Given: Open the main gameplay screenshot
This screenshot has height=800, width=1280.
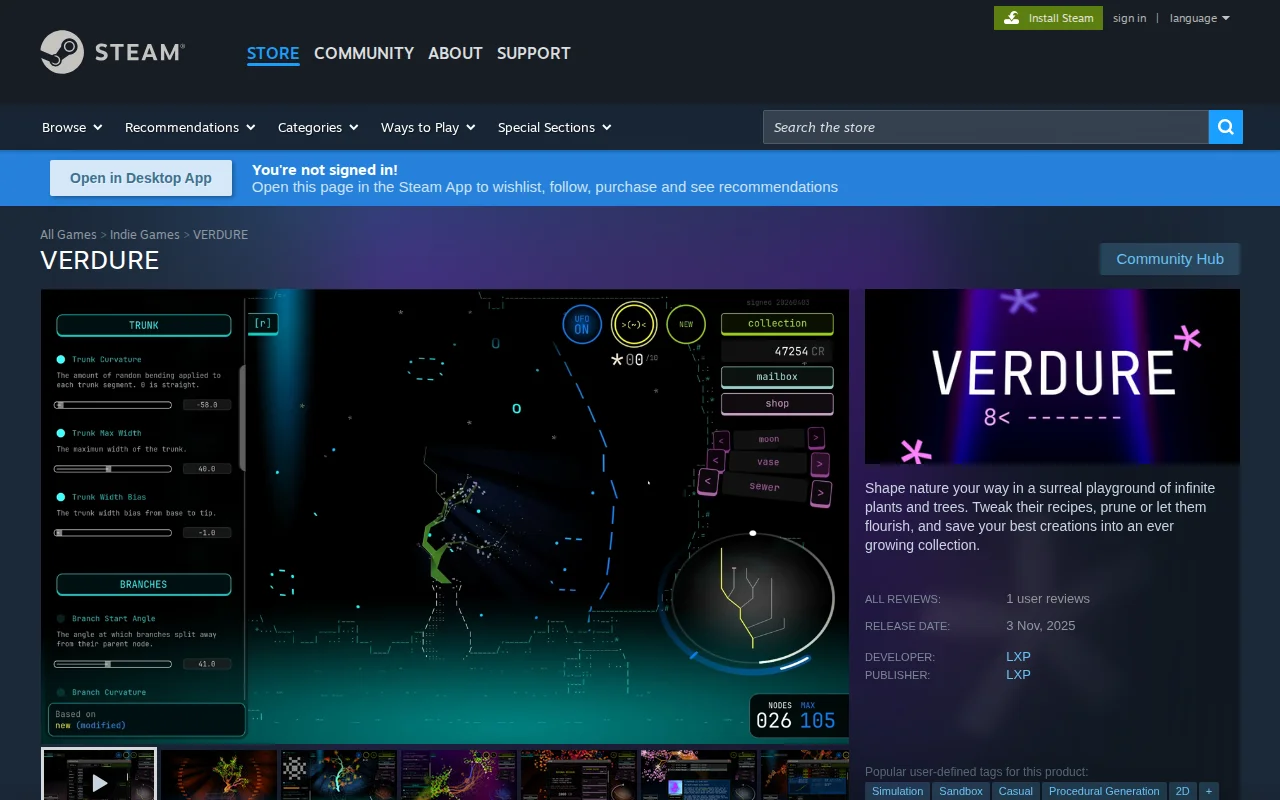Looking at the screenshot, I should point(445,516).
